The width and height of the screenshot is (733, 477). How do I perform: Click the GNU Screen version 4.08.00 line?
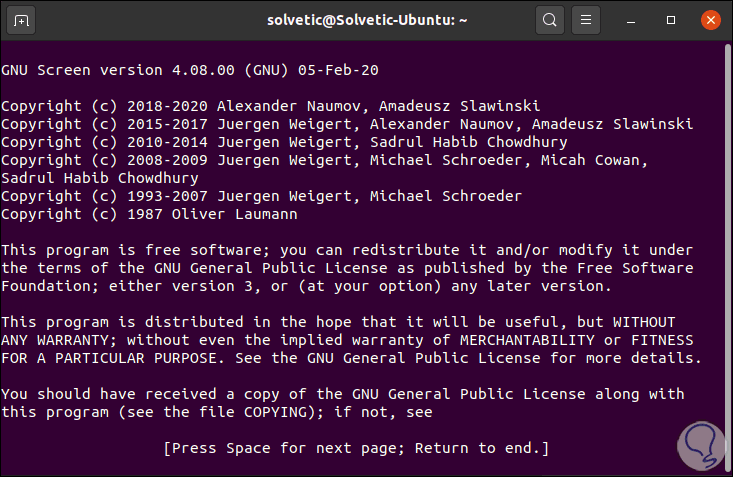pyautogui.click(x=190, y=70)
